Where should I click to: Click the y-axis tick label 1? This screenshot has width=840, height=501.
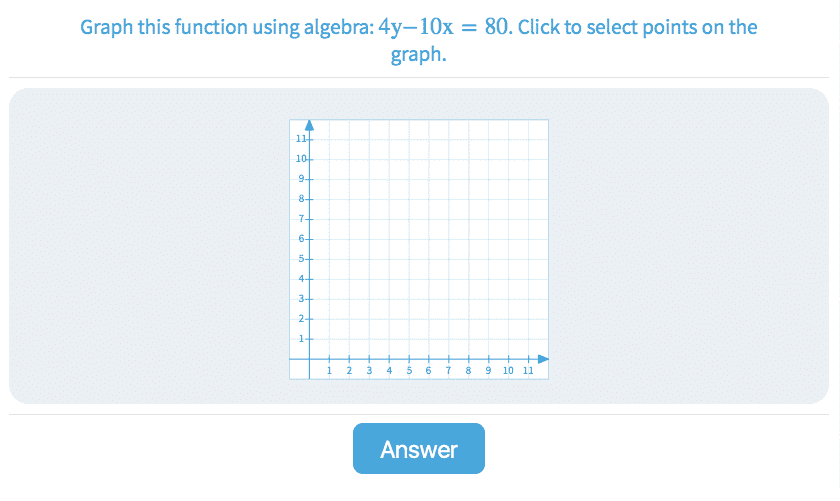coord(302,338)
